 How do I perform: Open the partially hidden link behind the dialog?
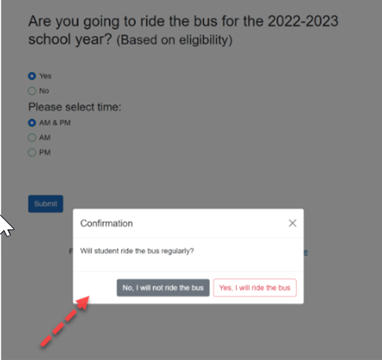305,252
